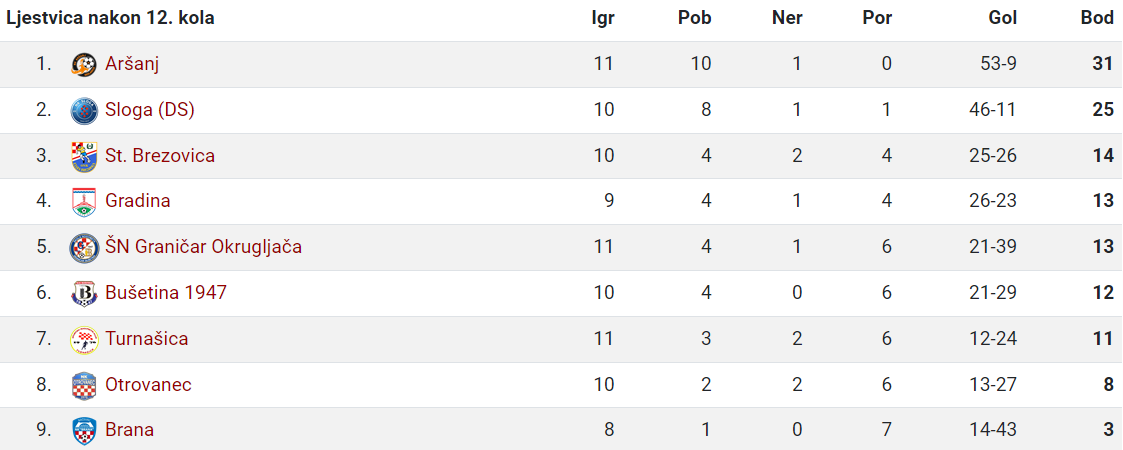The width and height of the screenshot is (1123, 450).
Task: Open the Bušetina 1947 team link
Action: (x=166, y=292)
